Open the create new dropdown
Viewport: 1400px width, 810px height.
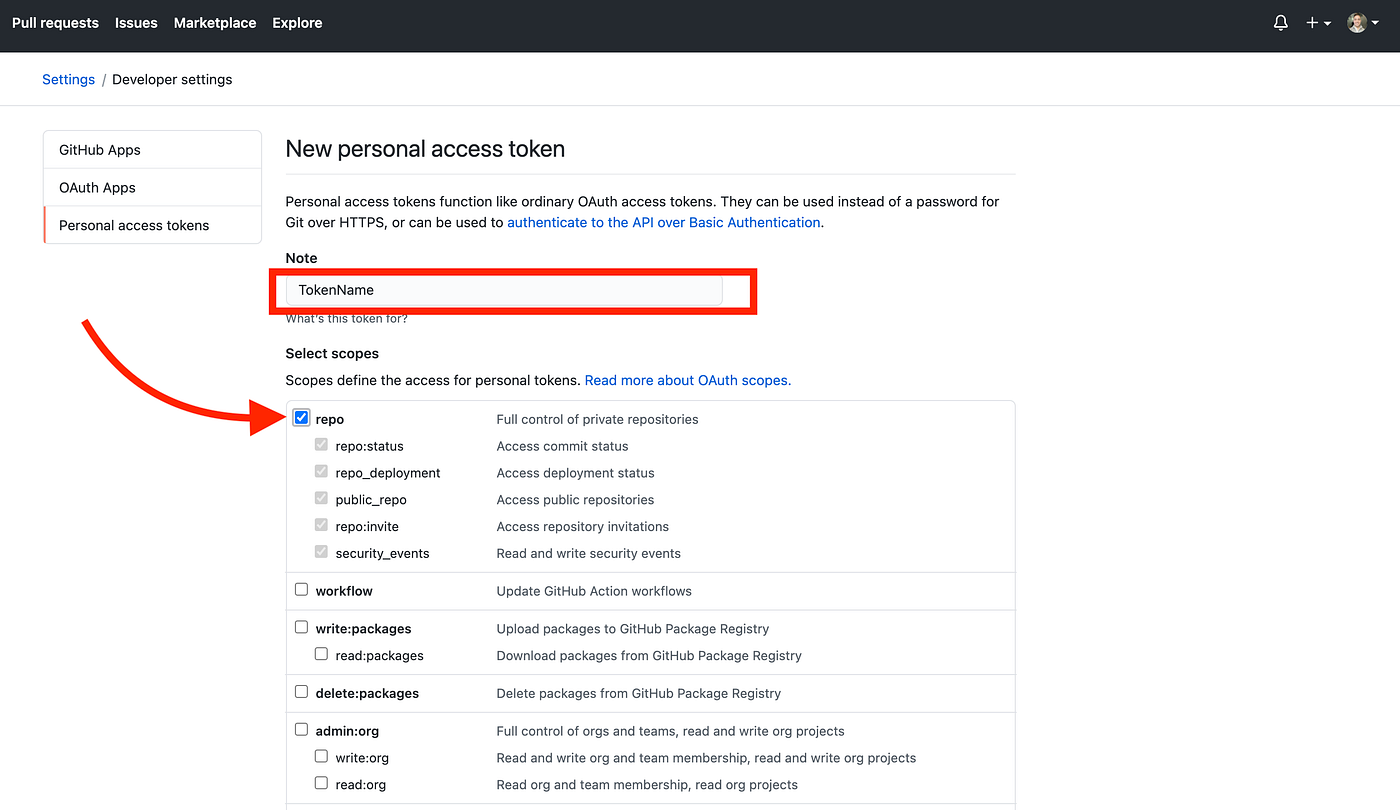pyautogui.click(x=1318, y=22)
